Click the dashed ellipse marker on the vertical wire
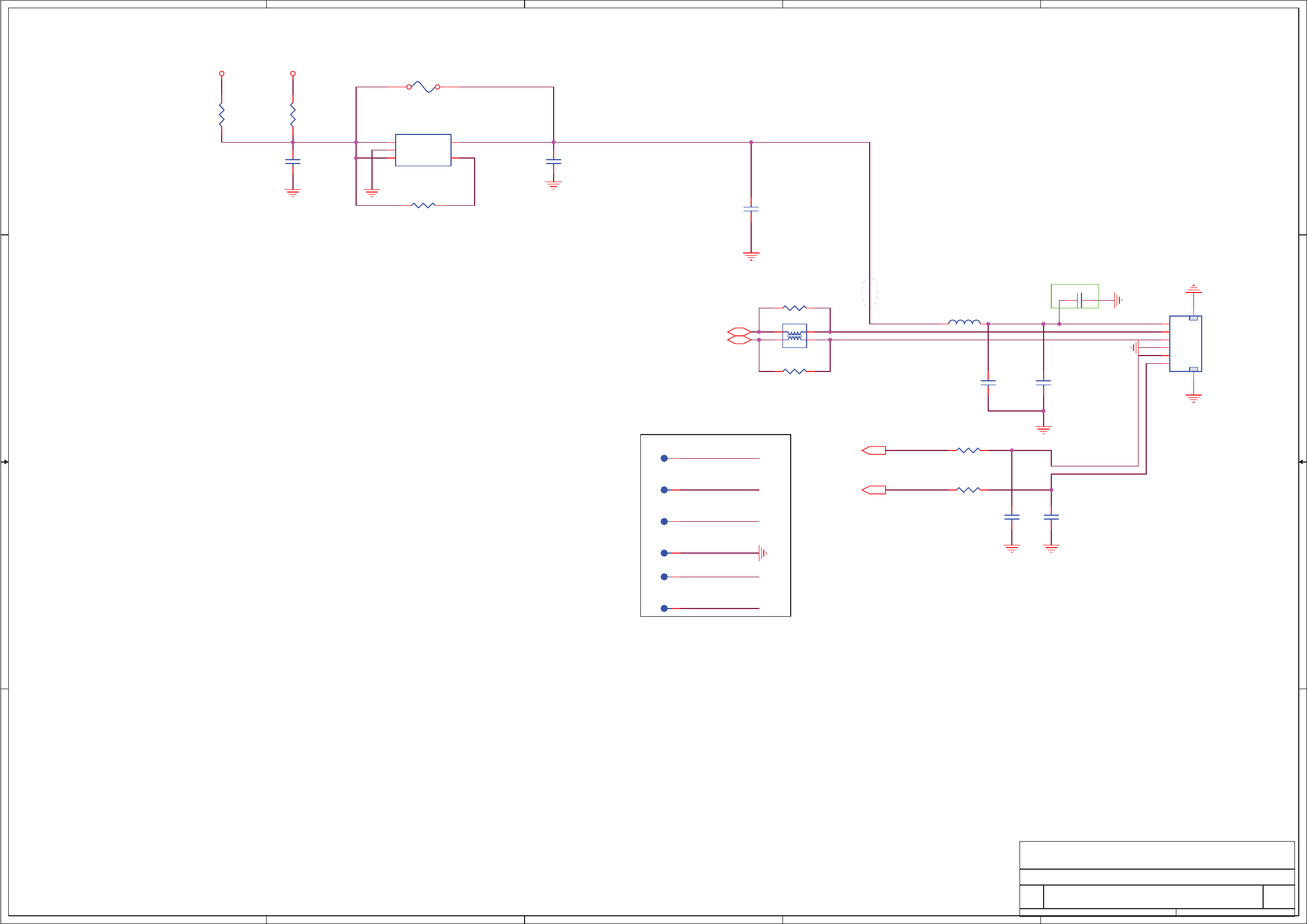Image resolution: width=1307 pixels, height=924 pixels. pyautogui.click(x=869, y=292)
